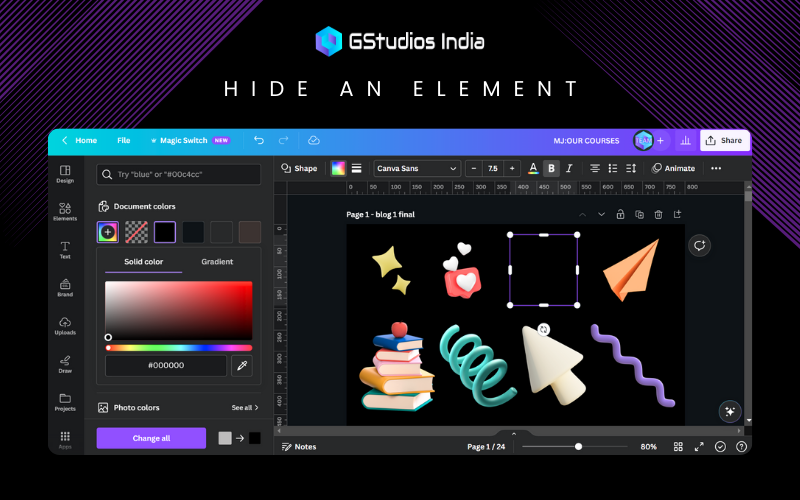The height and width of the screenshot is (500, 800).
Task: Click the rainbow hue slider
Action: pos(179,348)
